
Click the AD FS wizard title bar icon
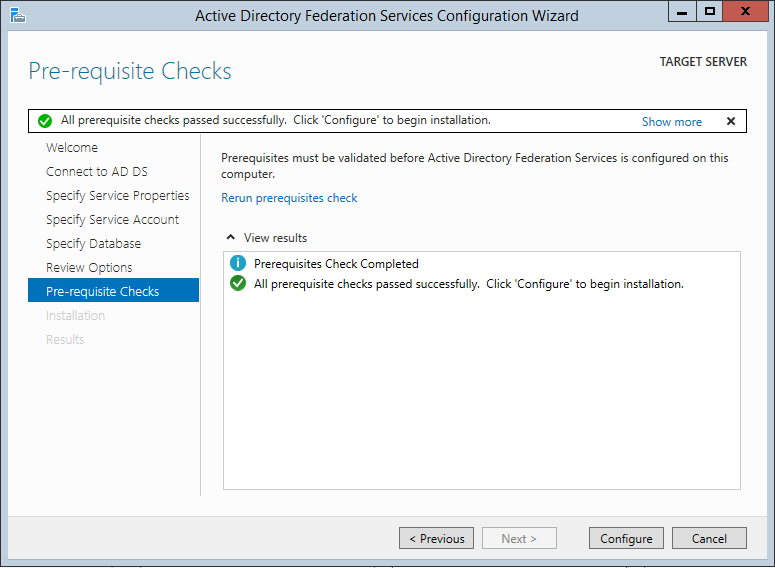17,15
